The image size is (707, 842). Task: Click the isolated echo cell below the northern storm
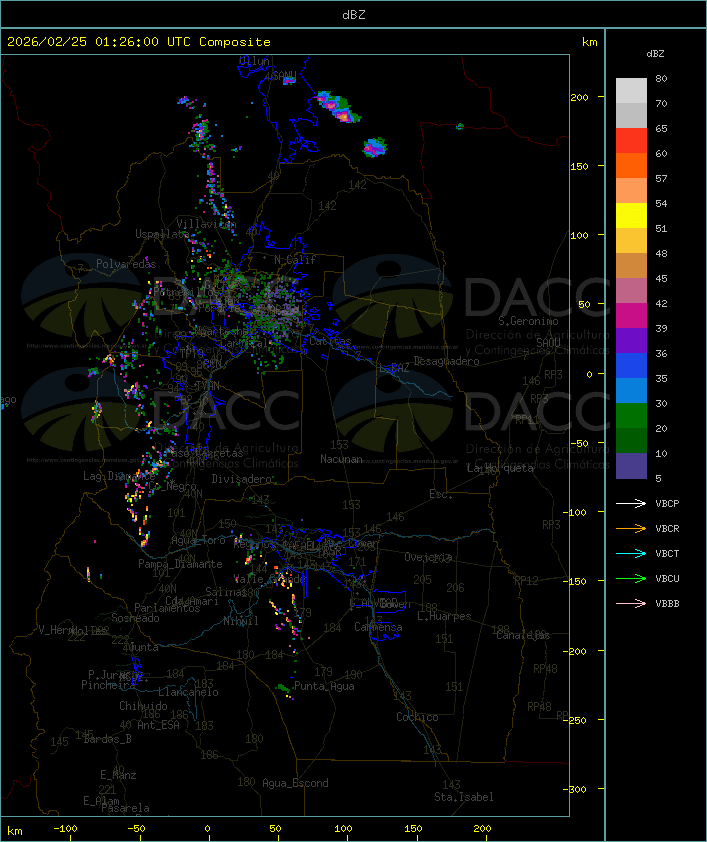click(375, 147)
